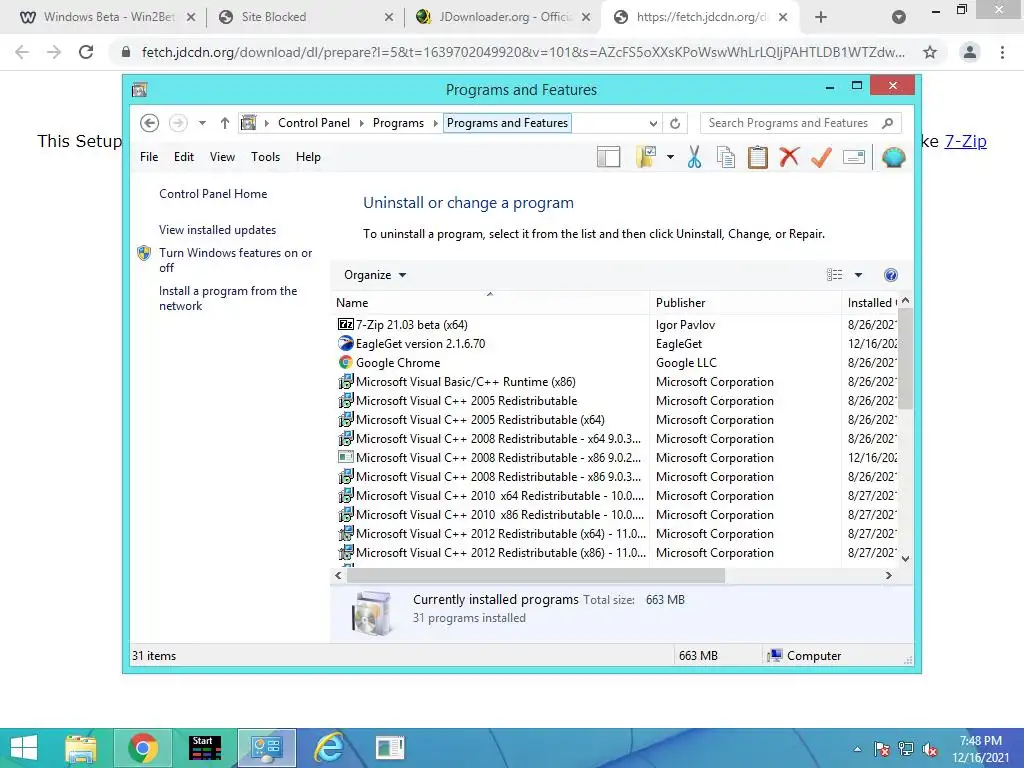Select Visual C++ 2010 x64 Redistributable row
1024x768 pixels.
(615, 496)
